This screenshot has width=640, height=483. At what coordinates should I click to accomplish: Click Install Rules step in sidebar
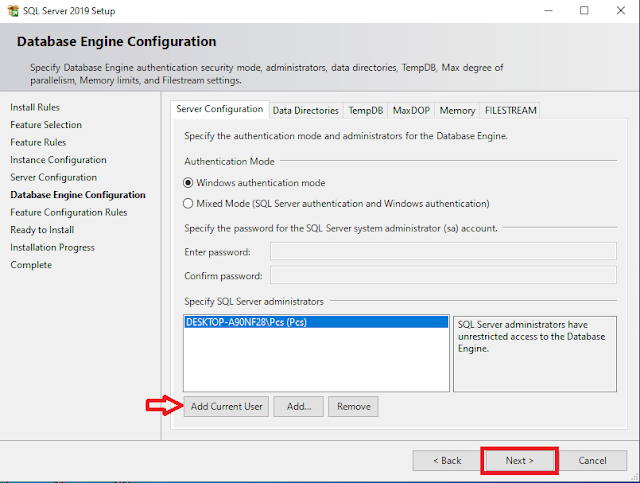click(35, 107)
